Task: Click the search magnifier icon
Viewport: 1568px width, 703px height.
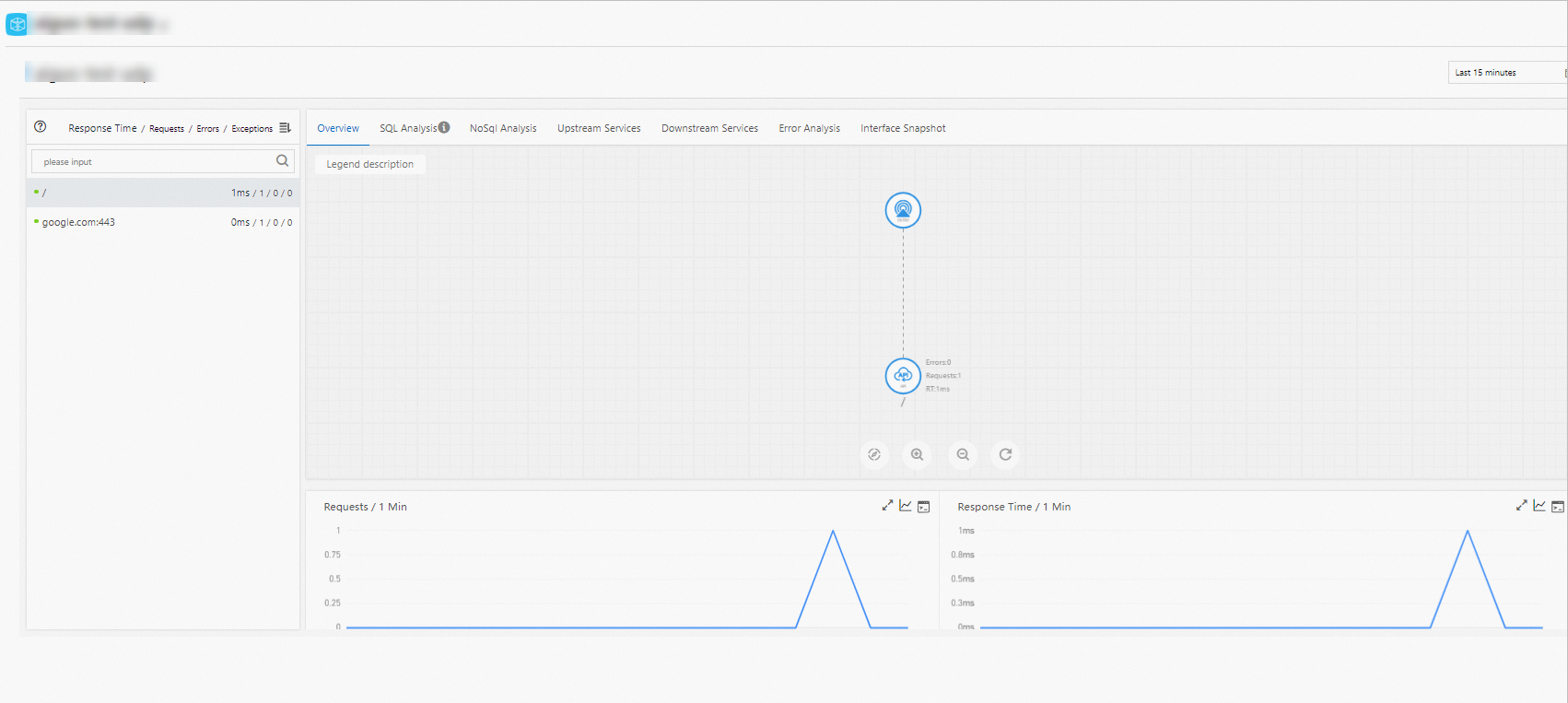Action: [x=283, y=161]
